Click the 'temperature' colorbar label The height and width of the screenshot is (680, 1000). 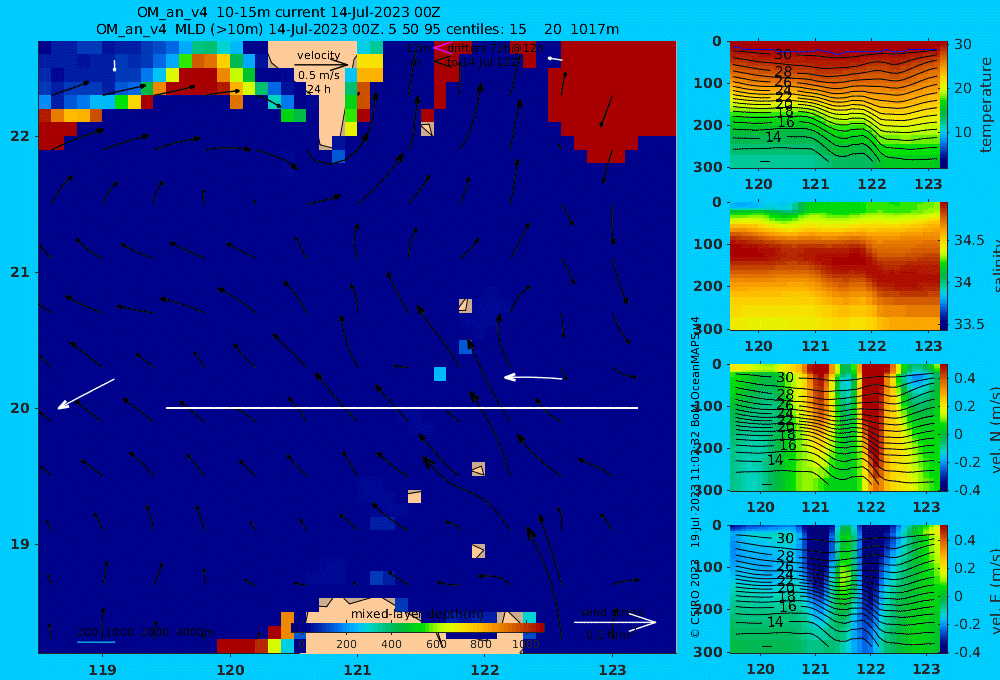pos(986,105)
